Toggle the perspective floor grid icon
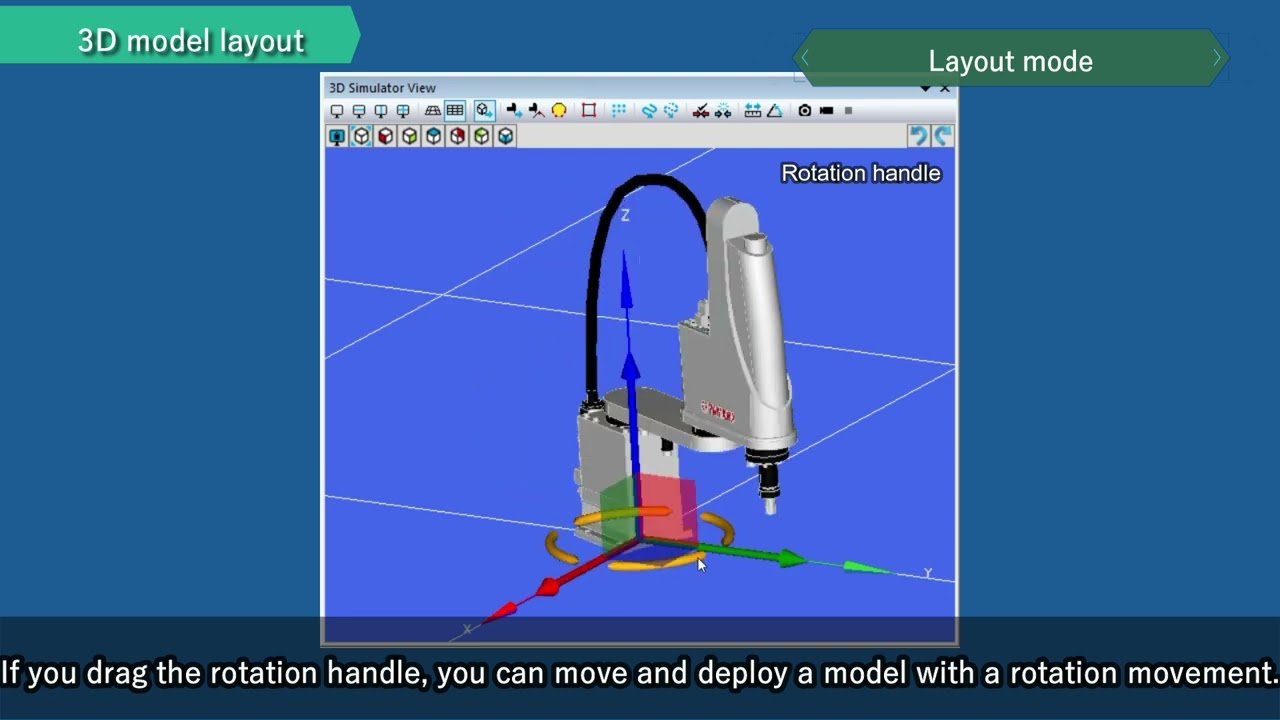This screenshot has height=720, width=1280. [x=432, y=111]
